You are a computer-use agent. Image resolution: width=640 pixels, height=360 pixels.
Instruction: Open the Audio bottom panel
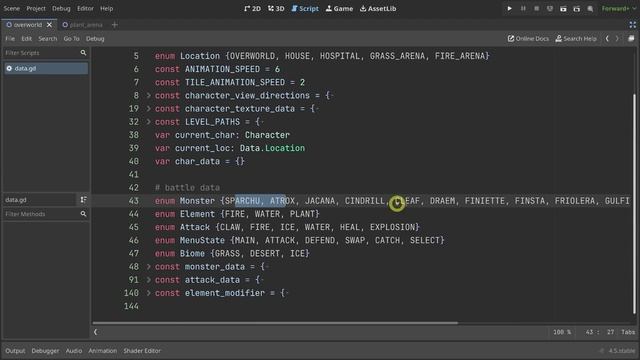click(74, 351)
